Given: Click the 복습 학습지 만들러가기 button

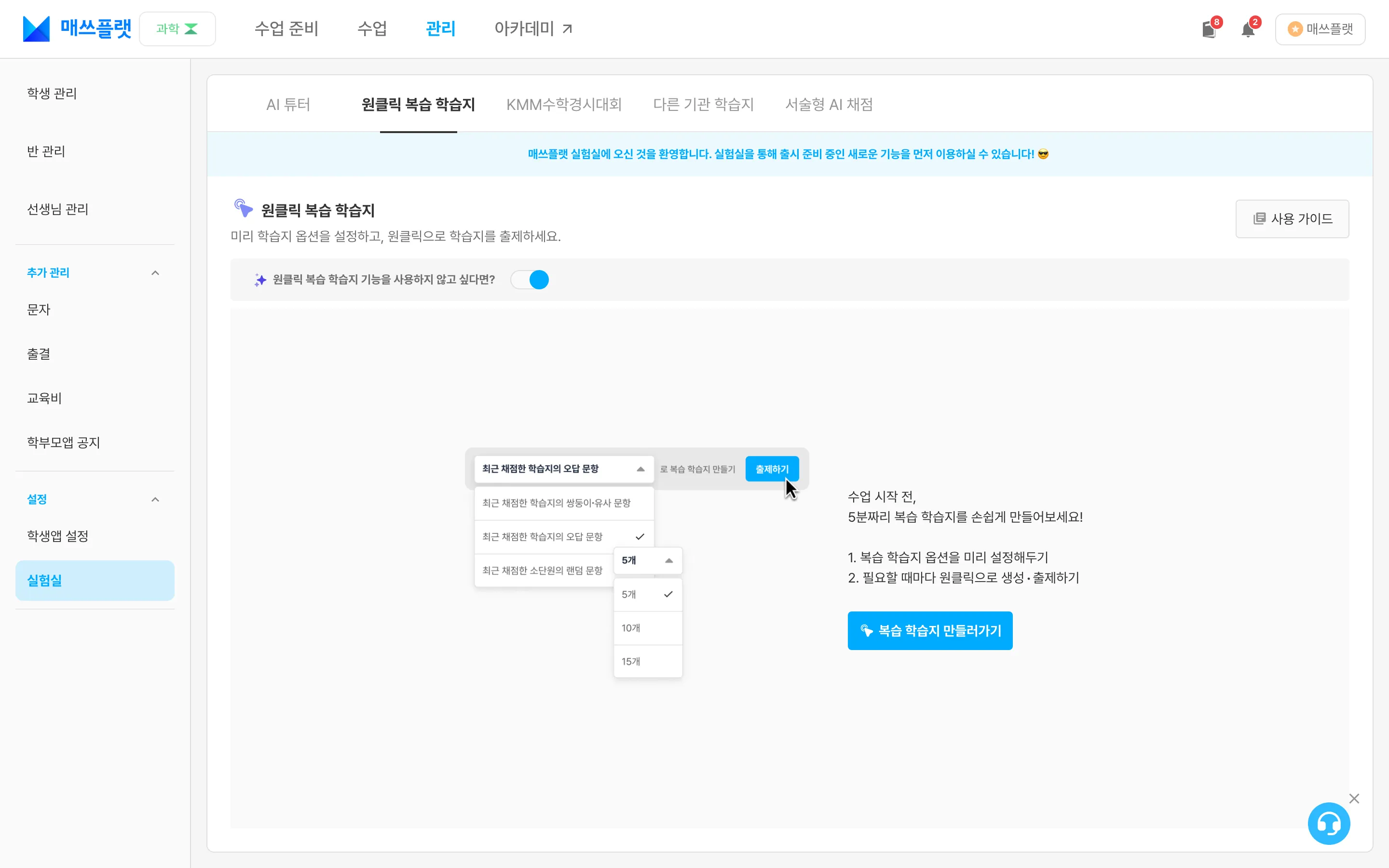Looking at the screenshot, I should tap(930, 630).
